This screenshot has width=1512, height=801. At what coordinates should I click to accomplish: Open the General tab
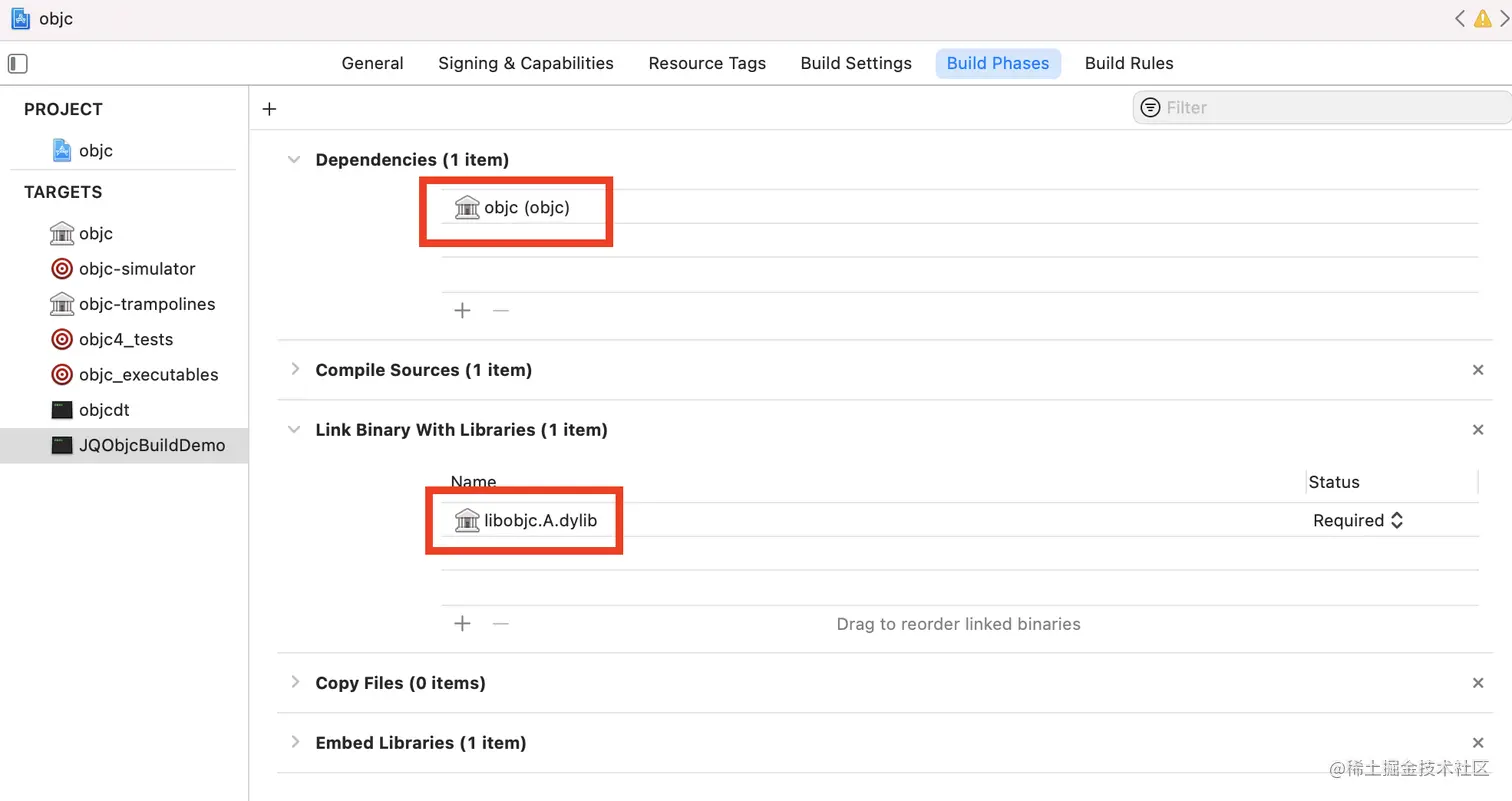[373, 63]
